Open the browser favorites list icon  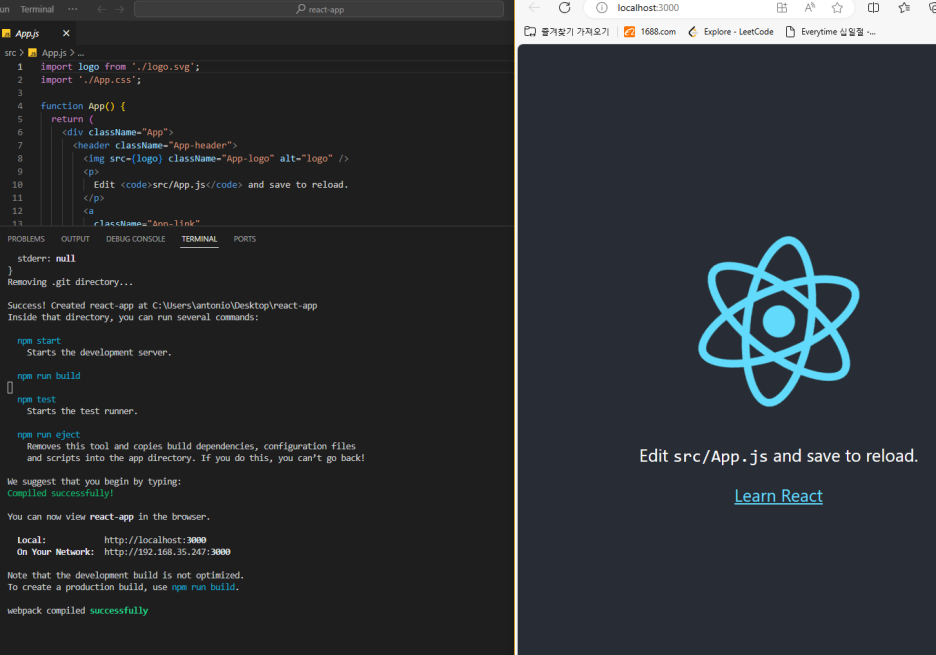click(904, 8)
